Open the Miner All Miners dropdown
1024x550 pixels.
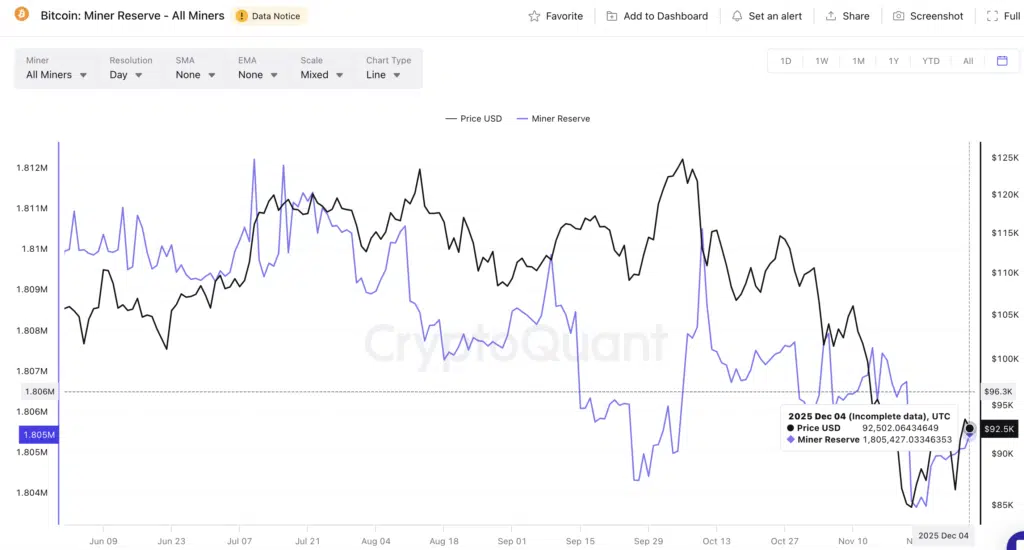tap(56, 75)
